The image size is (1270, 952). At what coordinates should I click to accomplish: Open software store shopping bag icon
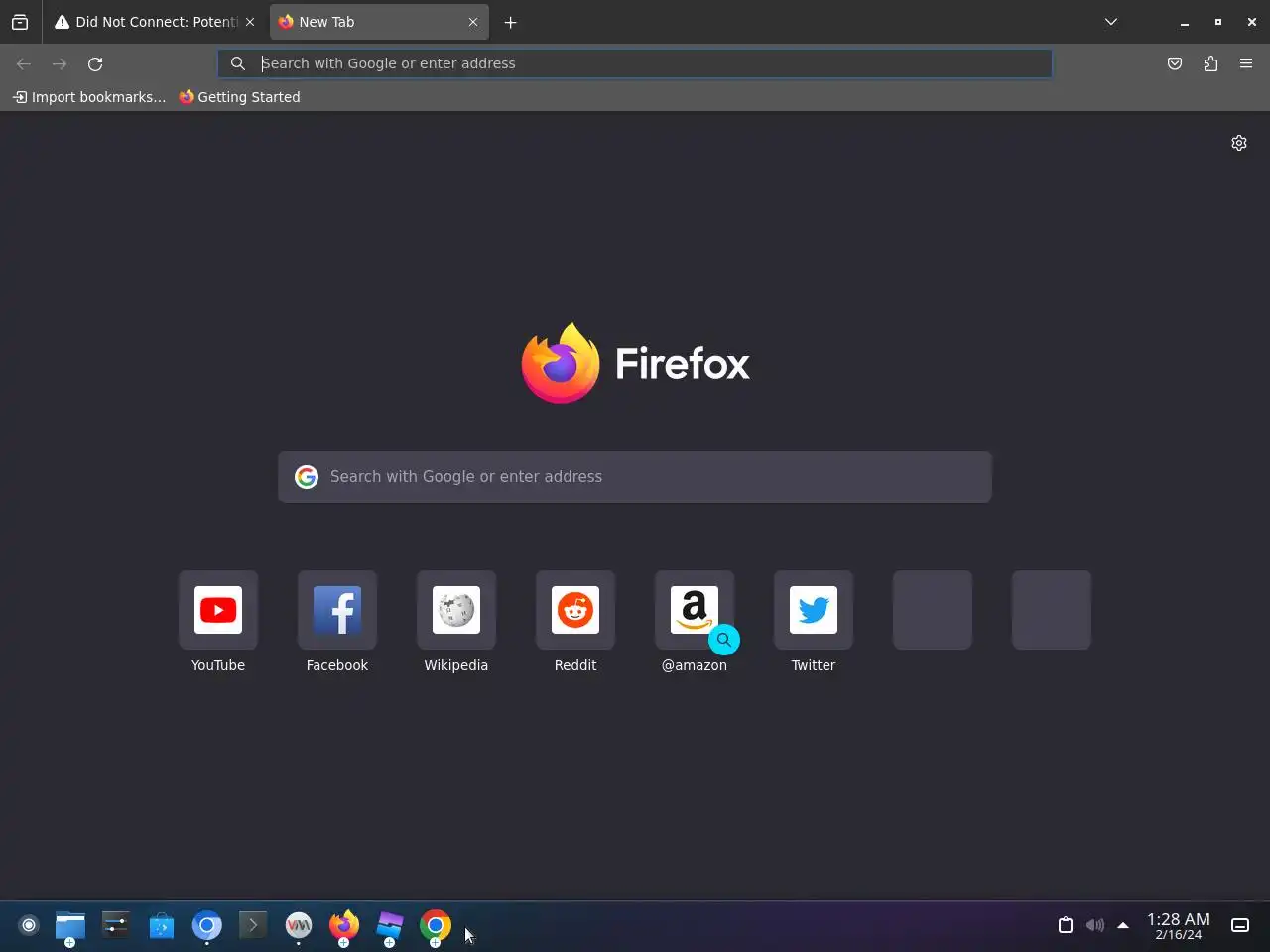(162, 926)
